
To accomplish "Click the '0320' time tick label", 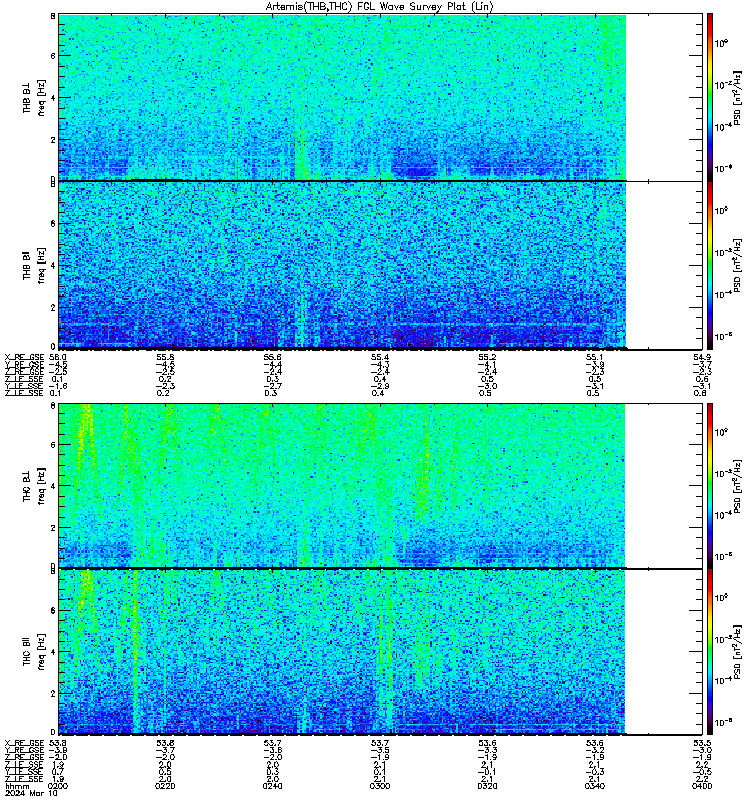I will pos(488,786).
